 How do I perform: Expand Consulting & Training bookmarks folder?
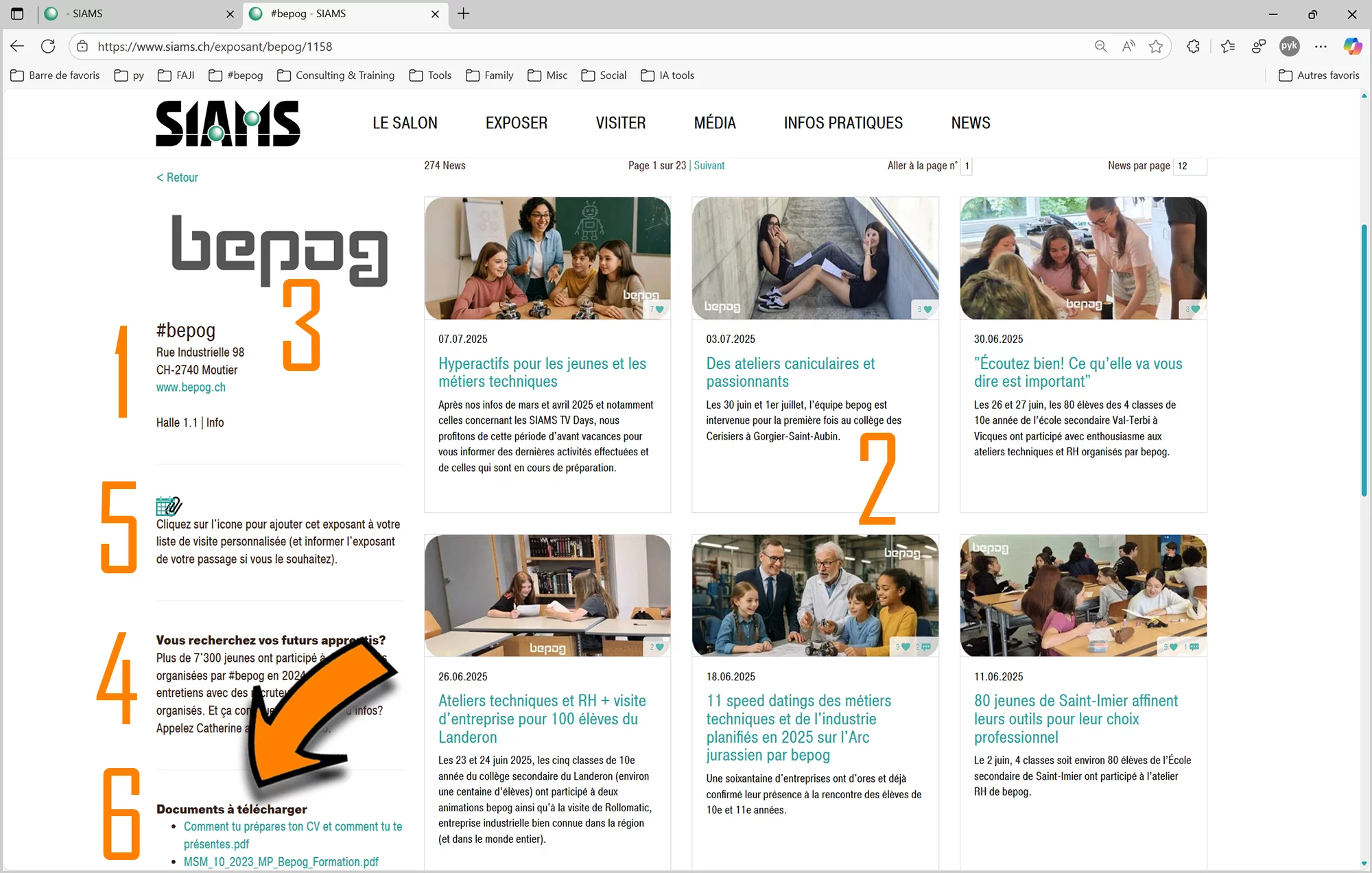(x=336, y=75)
